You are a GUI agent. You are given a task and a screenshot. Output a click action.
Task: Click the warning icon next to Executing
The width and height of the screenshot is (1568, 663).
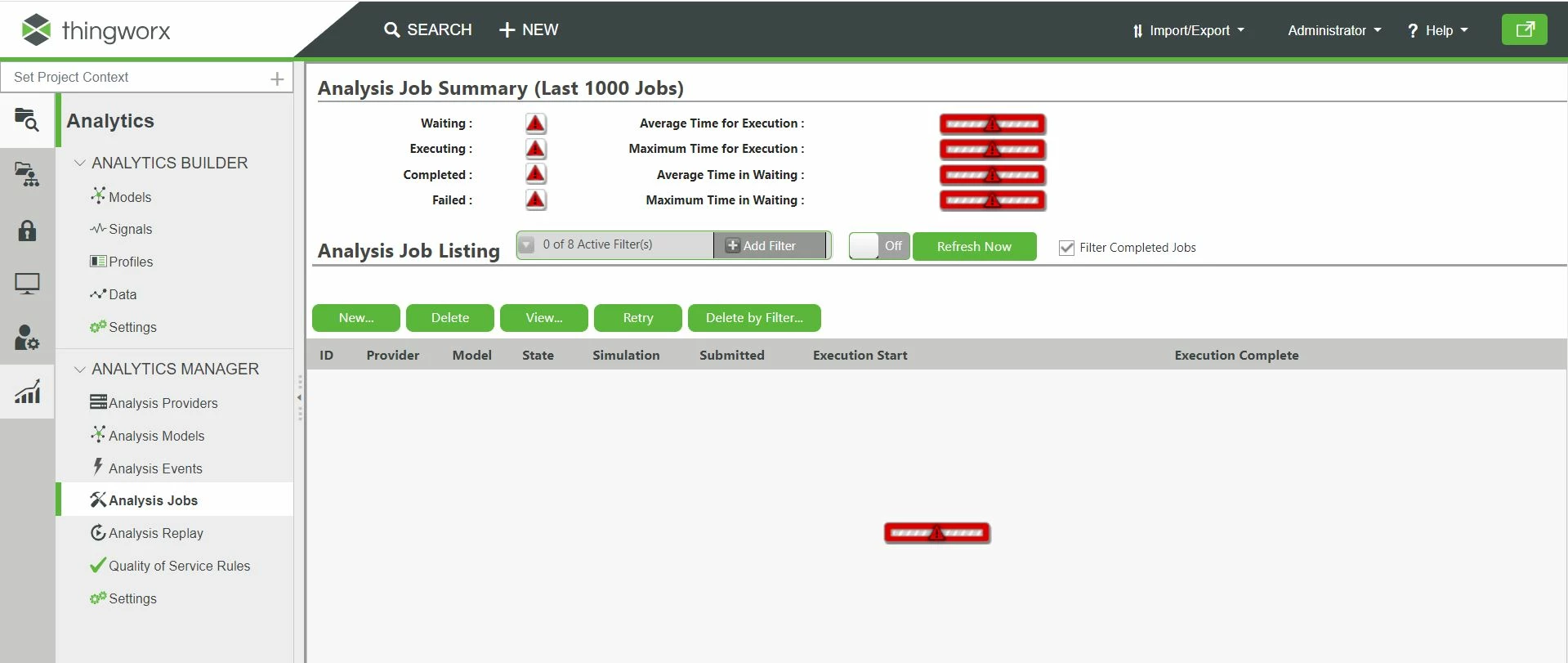[535, 149]
